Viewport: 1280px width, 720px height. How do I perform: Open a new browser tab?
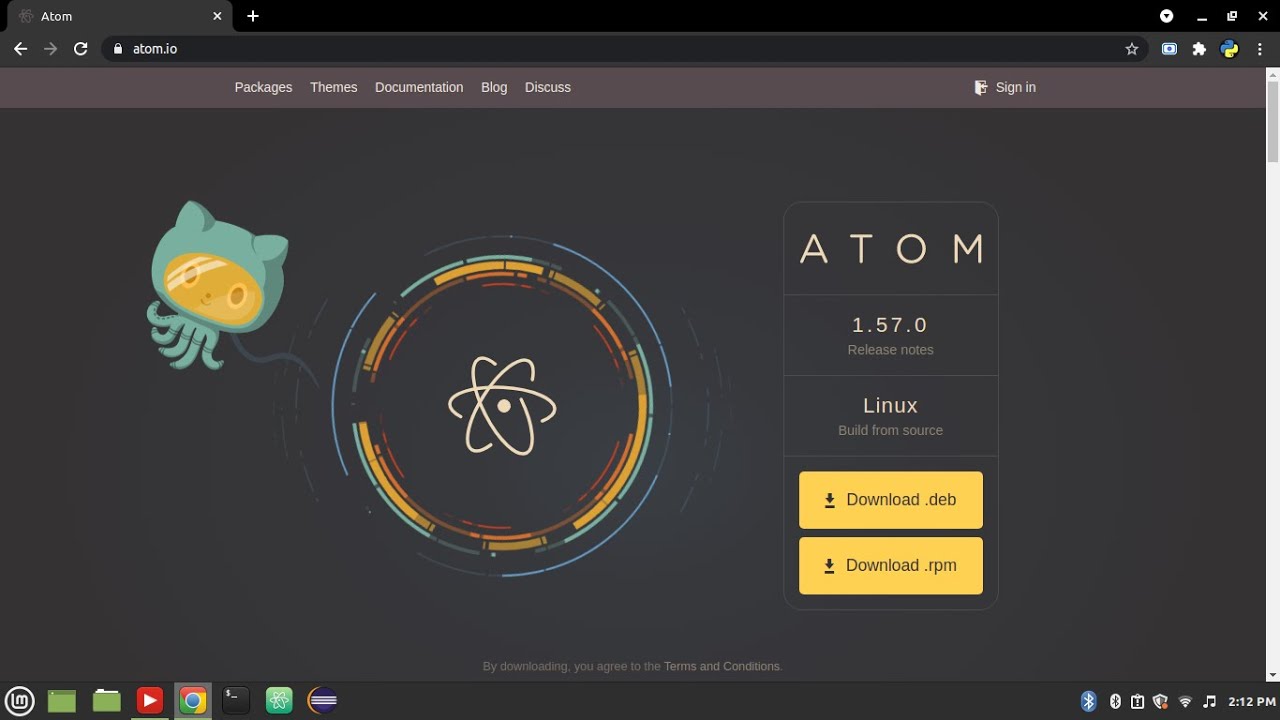pyautogui.click(x=253, y=16)
